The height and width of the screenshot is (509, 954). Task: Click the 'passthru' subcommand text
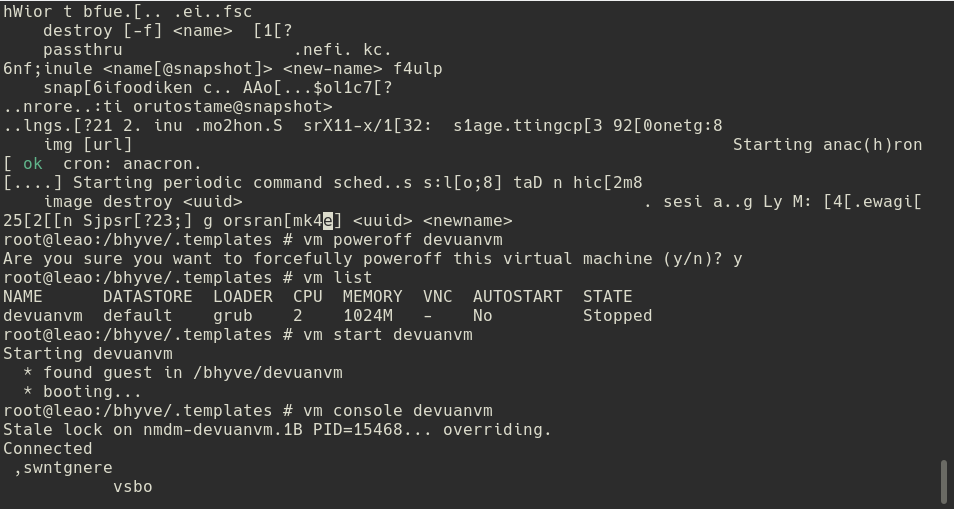click(x=83, y=49)
